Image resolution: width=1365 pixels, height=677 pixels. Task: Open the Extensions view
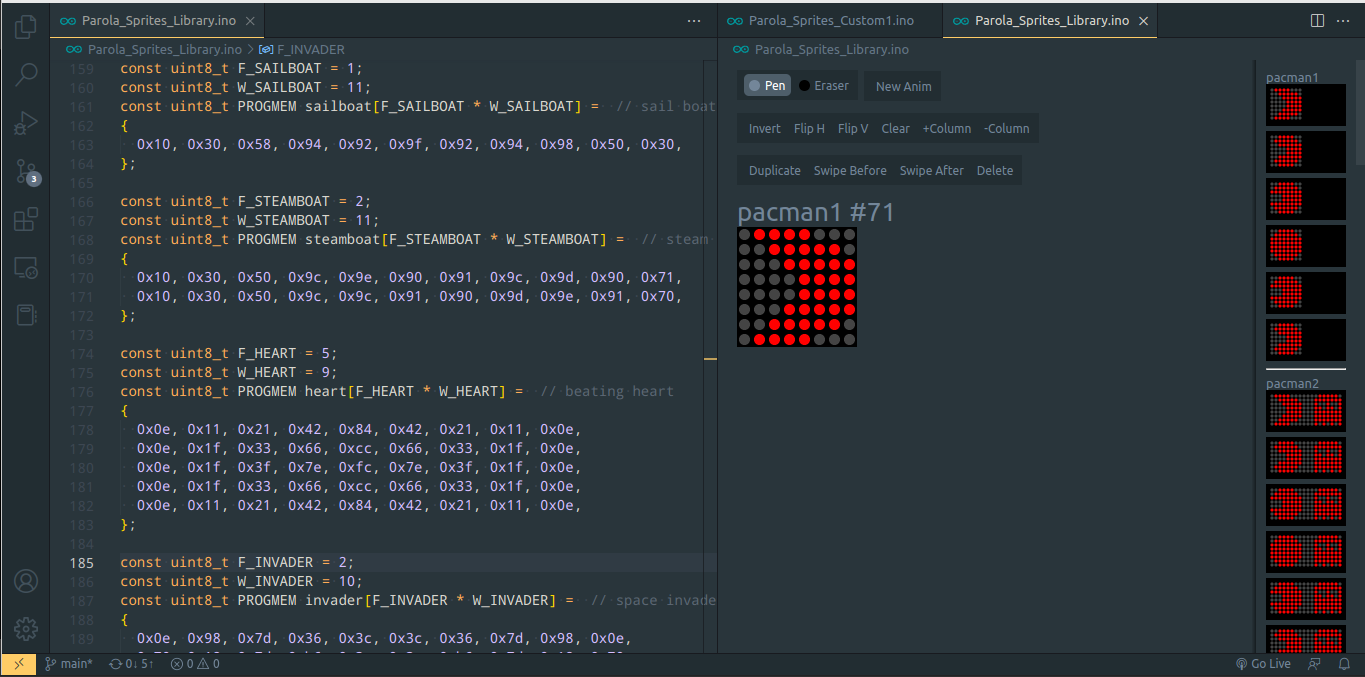click(x=26, y=219)
